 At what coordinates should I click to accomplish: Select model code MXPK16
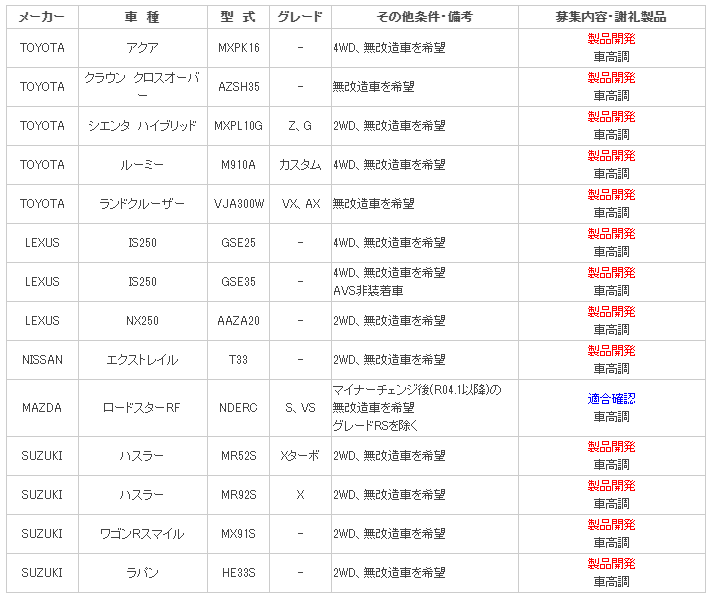(239, 48)
